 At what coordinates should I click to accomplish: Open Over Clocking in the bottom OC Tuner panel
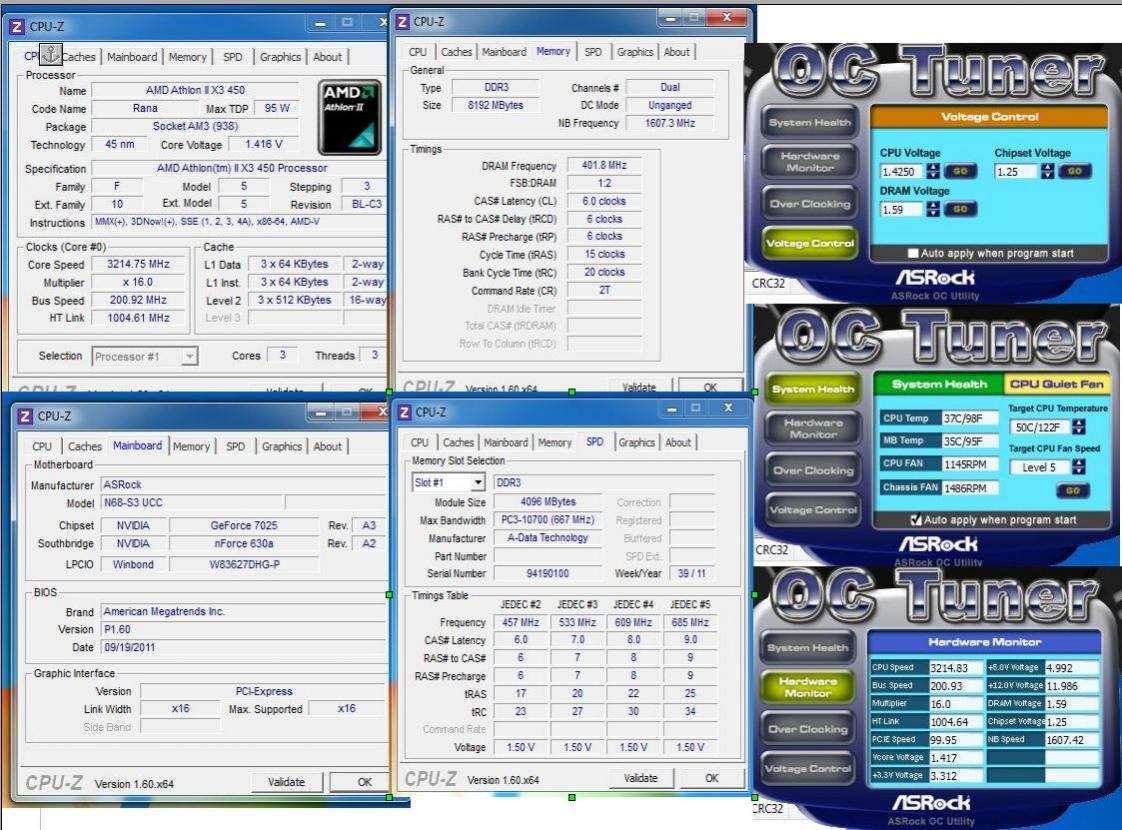[807, 729]
